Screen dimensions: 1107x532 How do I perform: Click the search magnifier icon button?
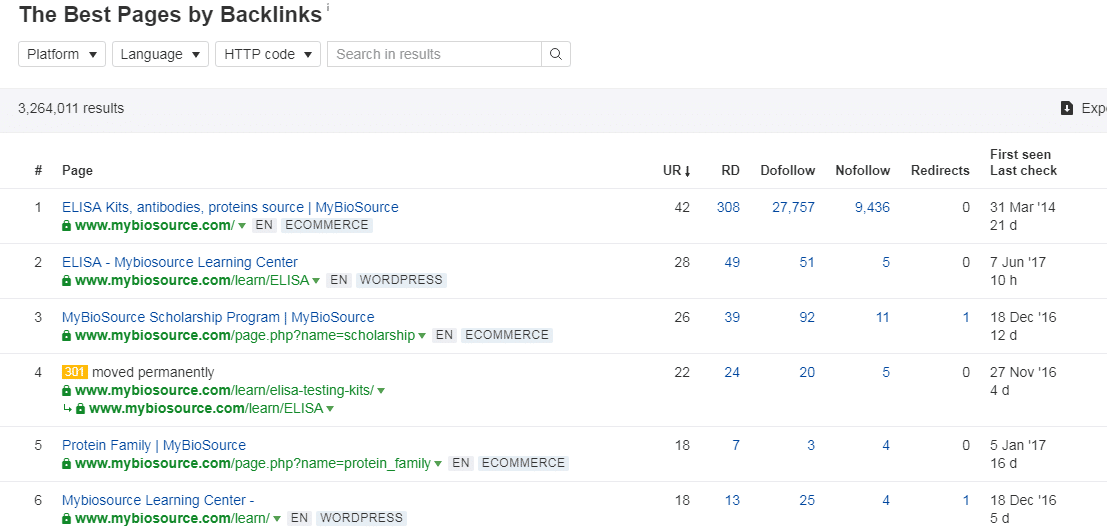point(555,54)
